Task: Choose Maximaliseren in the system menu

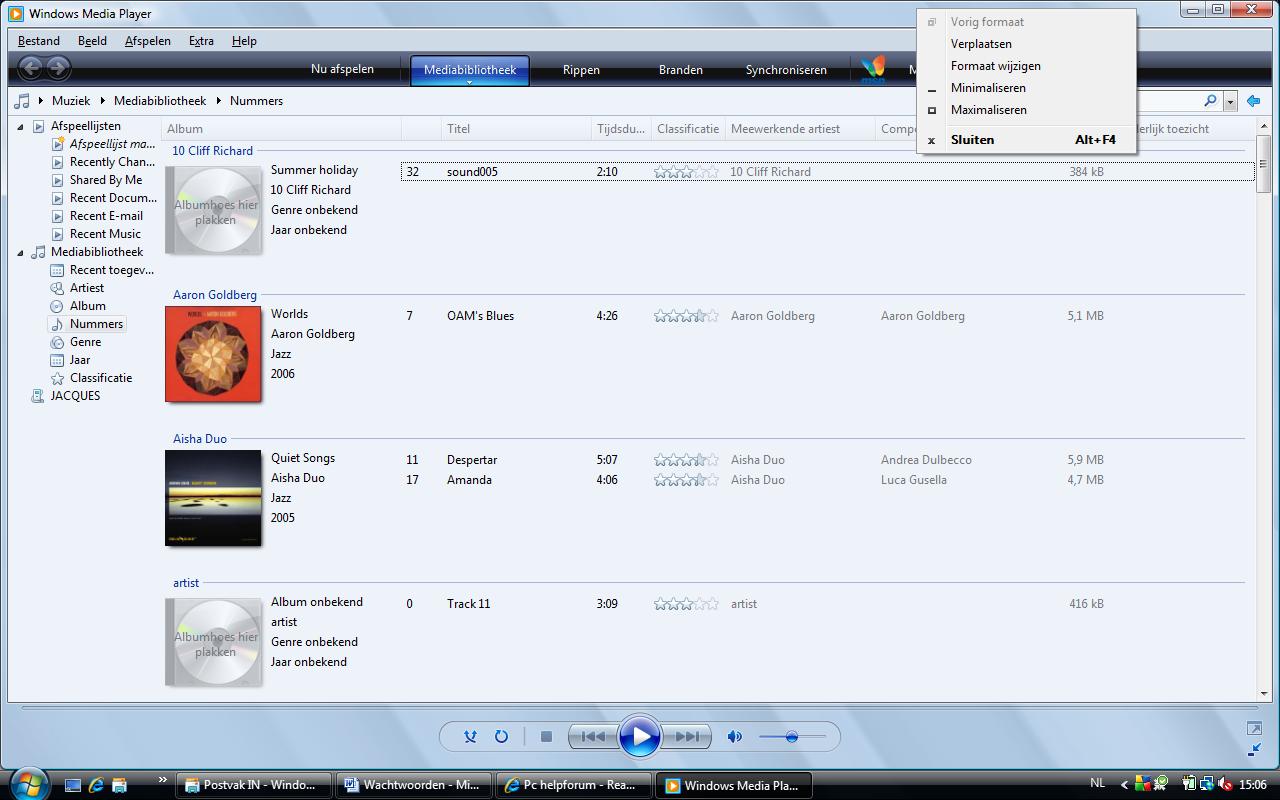Action: pos(1026,110)
